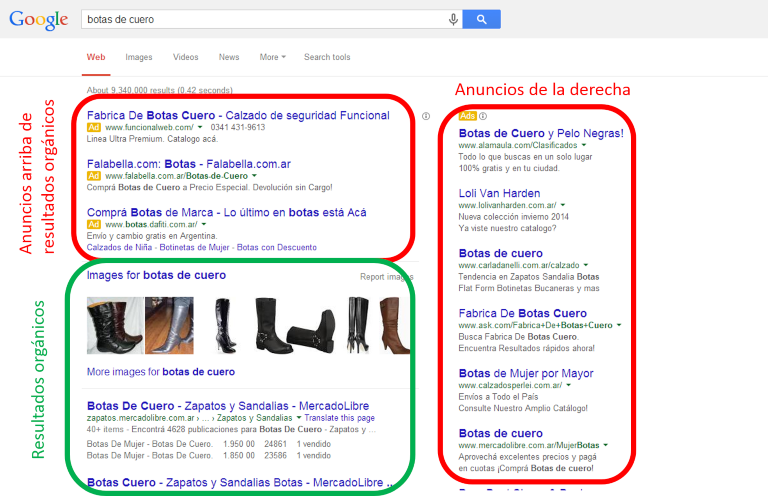The image size is (768, 496).
Task: Expand arrow after zapatos.mercadolibre.com.ar breadcrumb
Action: point(298,418)
